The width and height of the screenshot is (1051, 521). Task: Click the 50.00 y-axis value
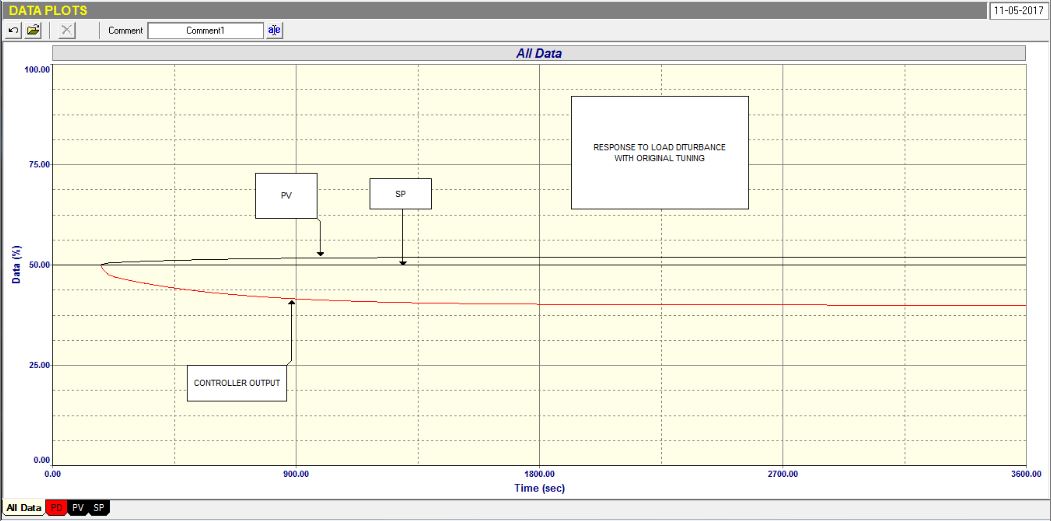(38, 265)
